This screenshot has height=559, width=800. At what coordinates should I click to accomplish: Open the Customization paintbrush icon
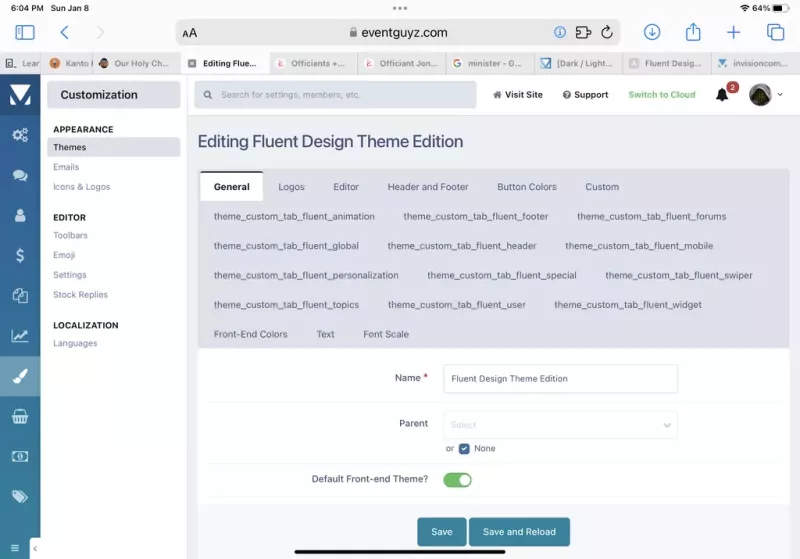click(20, 376)
